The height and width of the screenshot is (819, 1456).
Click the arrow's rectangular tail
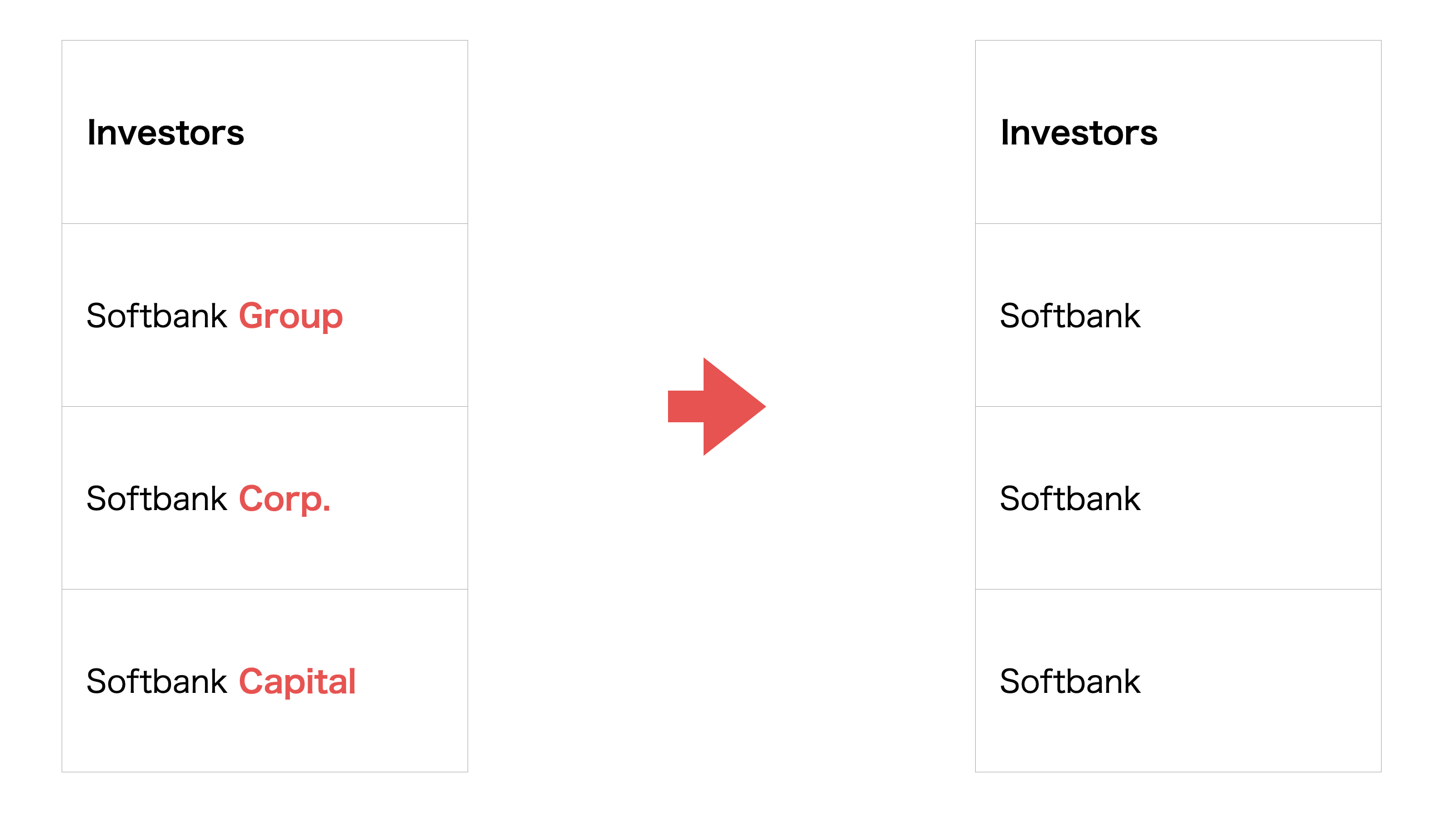pos(686,406)
